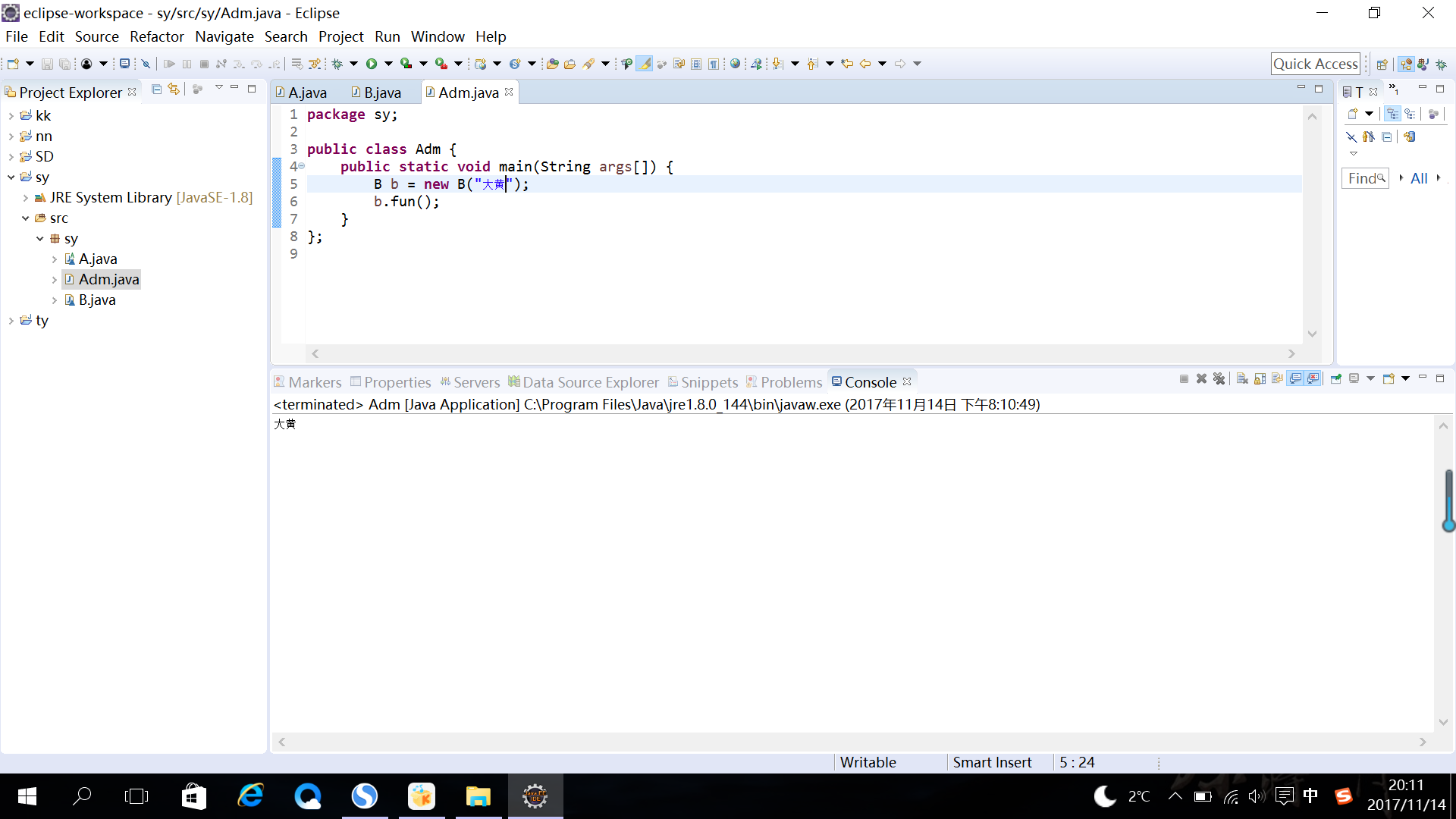Open Microsoft Store from the taskbar

tap(194, 796)
